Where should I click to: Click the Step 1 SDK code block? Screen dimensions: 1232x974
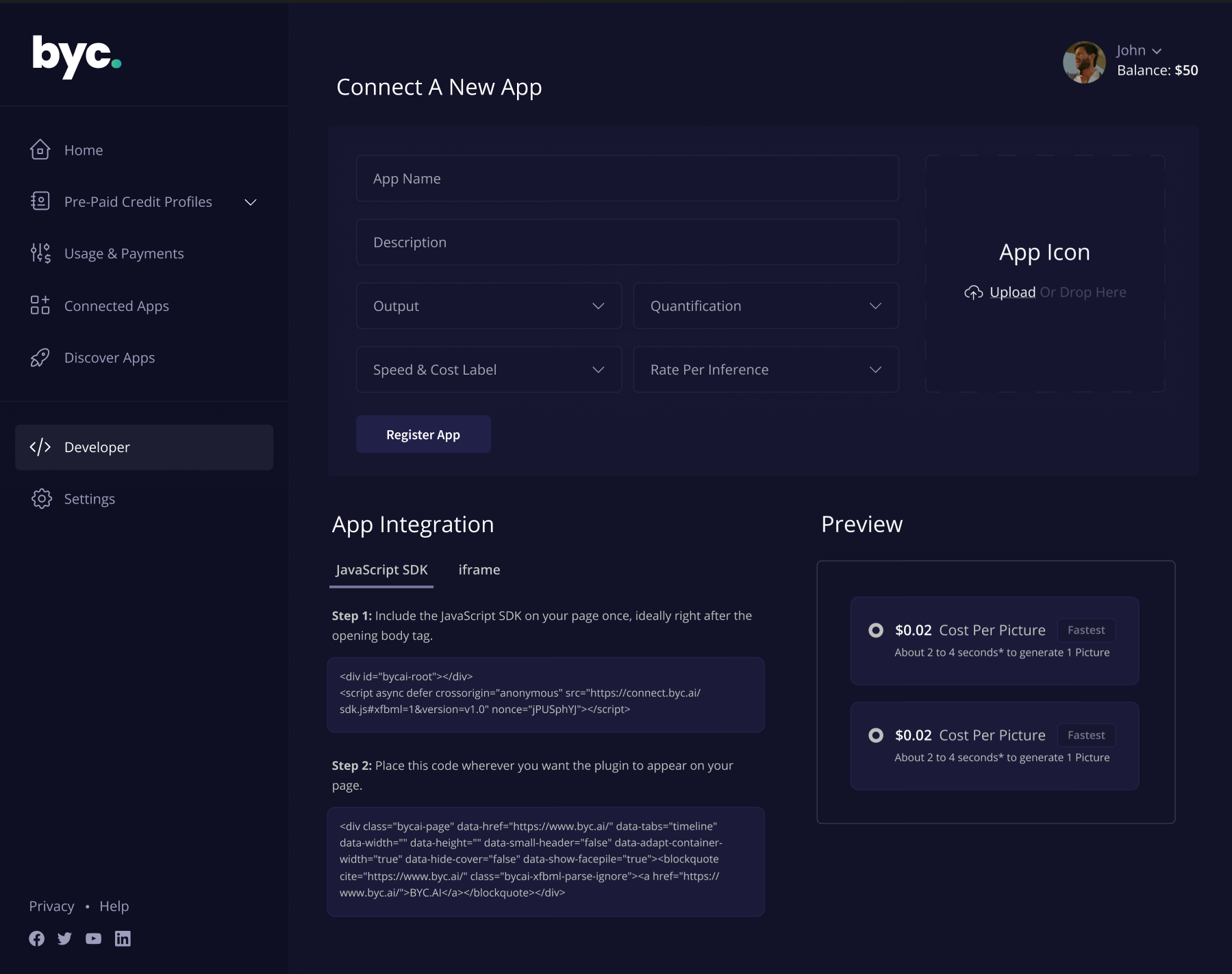click(x=546, y=695)
